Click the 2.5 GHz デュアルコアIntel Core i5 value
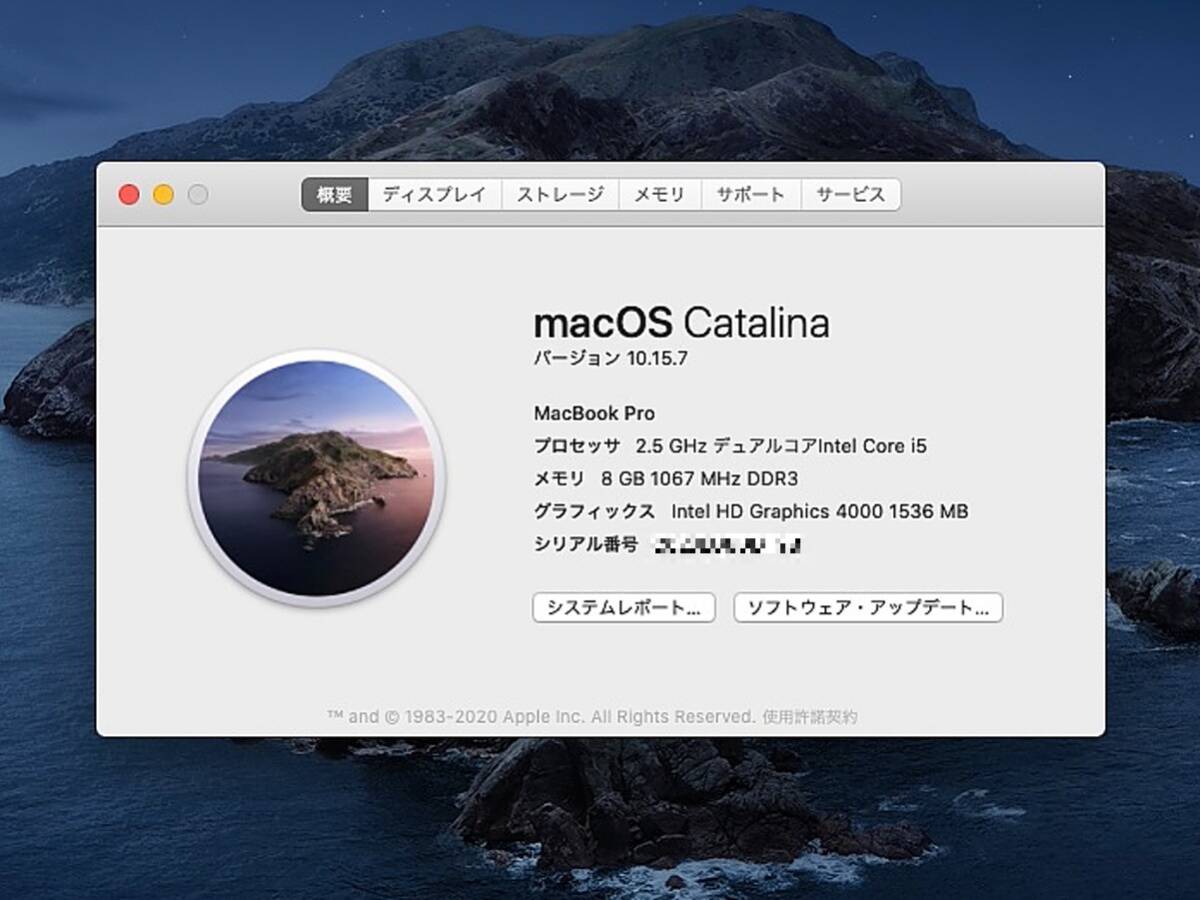Image resolution: width=1200 pixels, height=900 pixels. pyautogui.click(x=781, y=446)
